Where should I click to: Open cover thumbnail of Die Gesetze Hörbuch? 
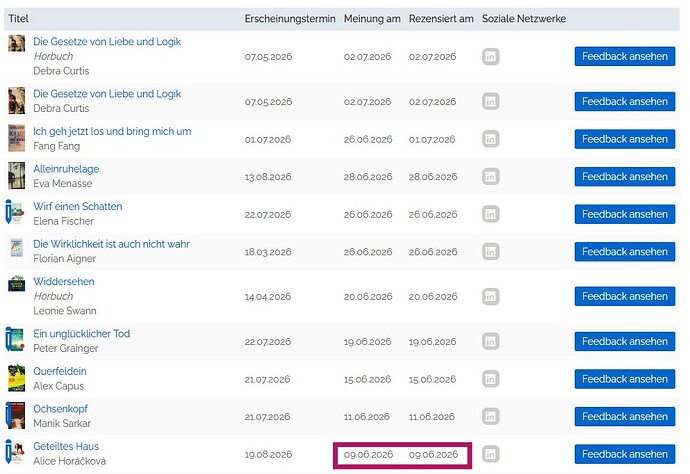(16, 43)
